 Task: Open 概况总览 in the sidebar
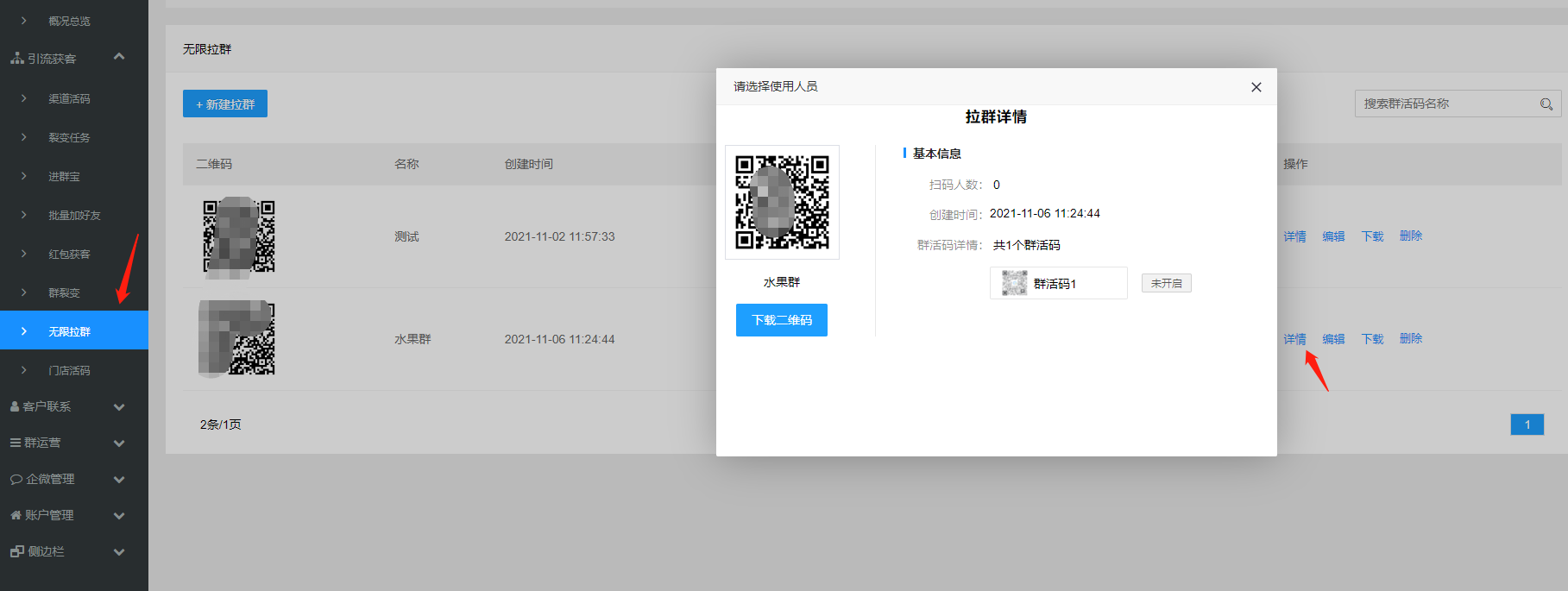pos(69,21)
